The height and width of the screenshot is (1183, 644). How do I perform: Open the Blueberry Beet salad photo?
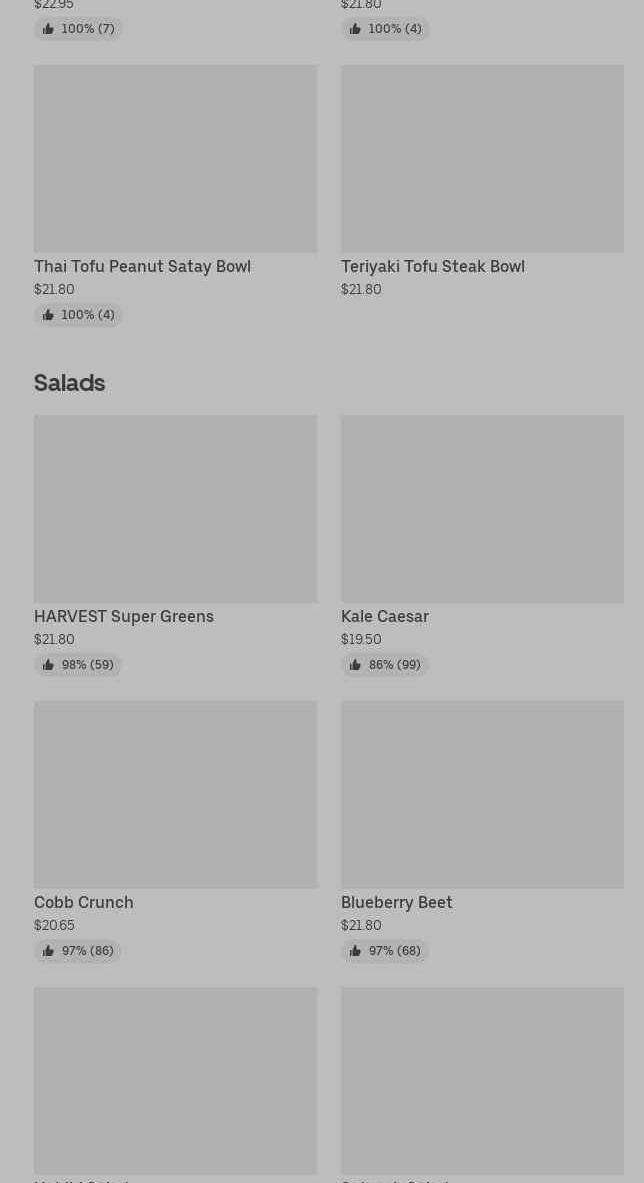pos(482,795)
